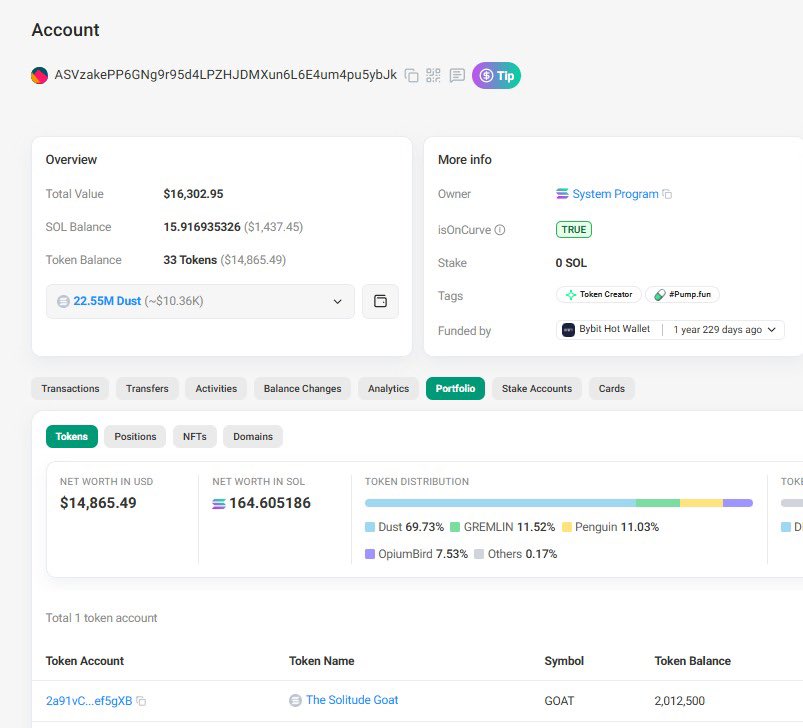Click the isOnCurve info icon
803x728 pixels.
click(500, 230)
